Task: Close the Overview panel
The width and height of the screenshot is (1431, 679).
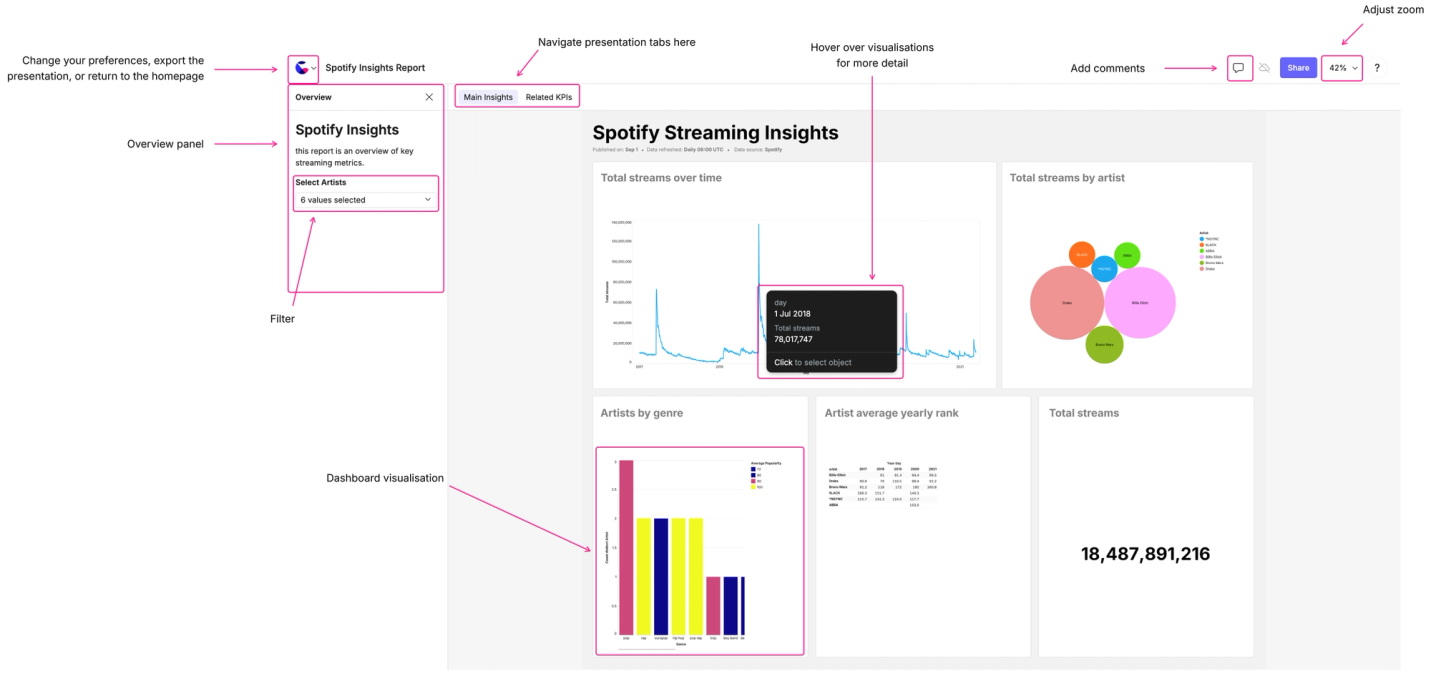Action: [429, 97]
